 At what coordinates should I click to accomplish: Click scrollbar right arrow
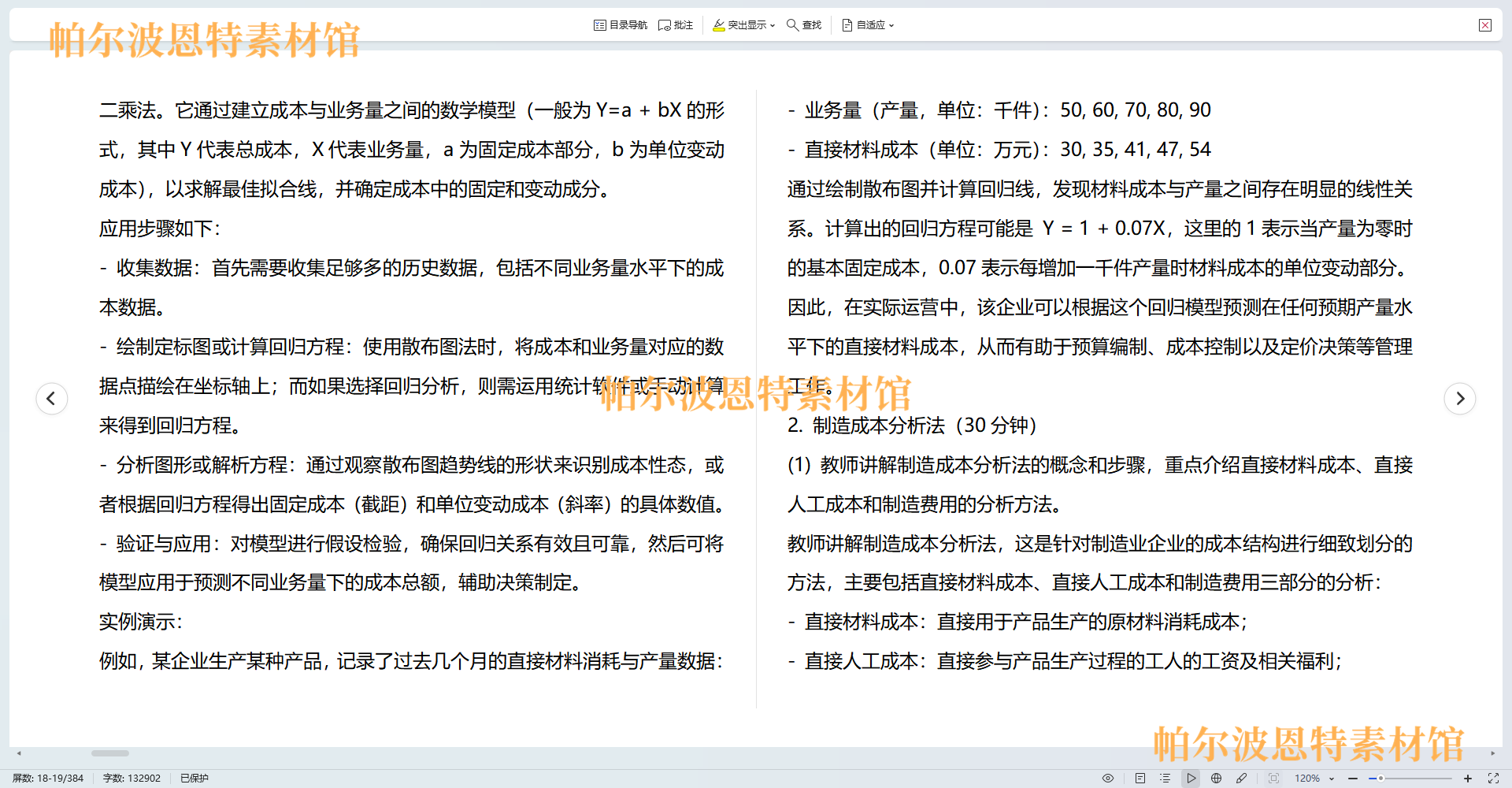[1492, 753]
